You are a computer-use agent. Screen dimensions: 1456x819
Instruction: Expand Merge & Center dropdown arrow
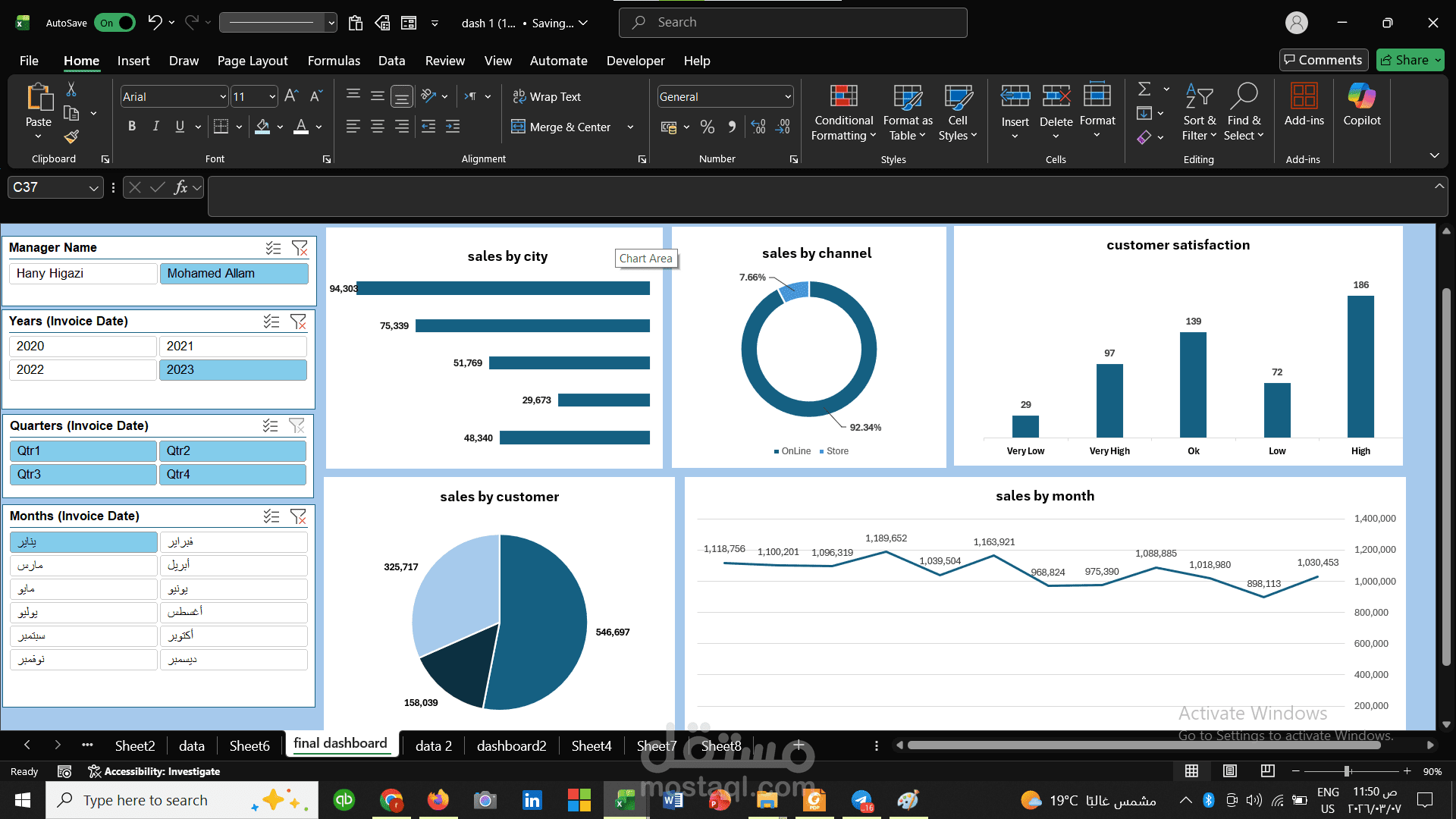tap(630, 127)
